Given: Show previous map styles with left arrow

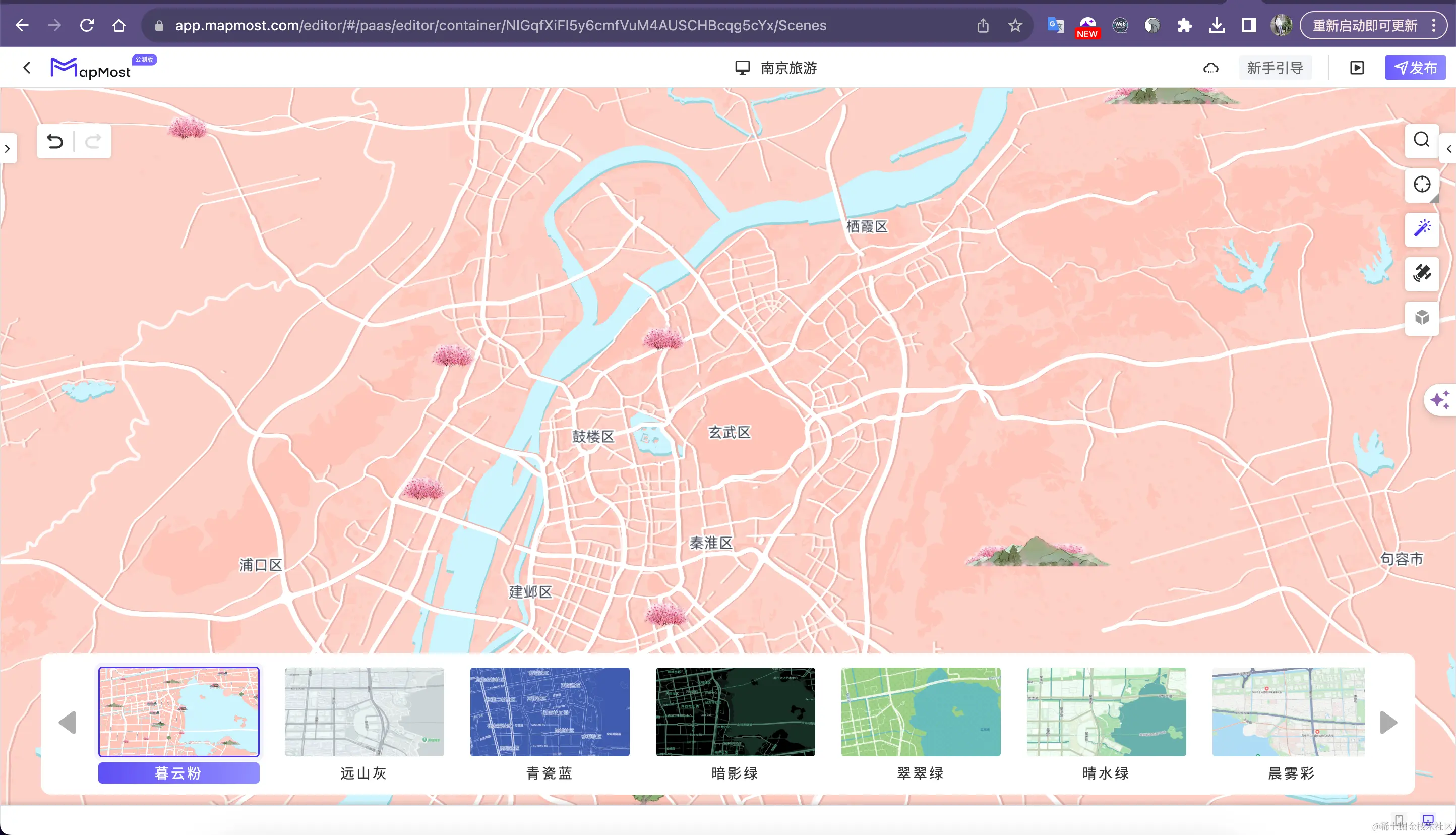Looking at the screenshot, I should pyautogui.click(x=68, y=723).
